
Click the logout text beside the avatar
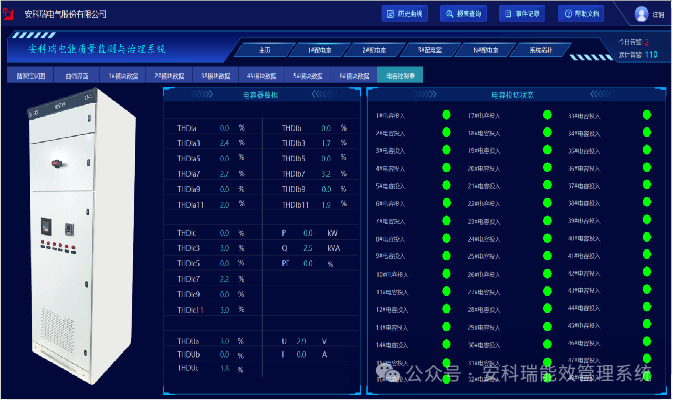pyautogui.click(x=658, y=15)
